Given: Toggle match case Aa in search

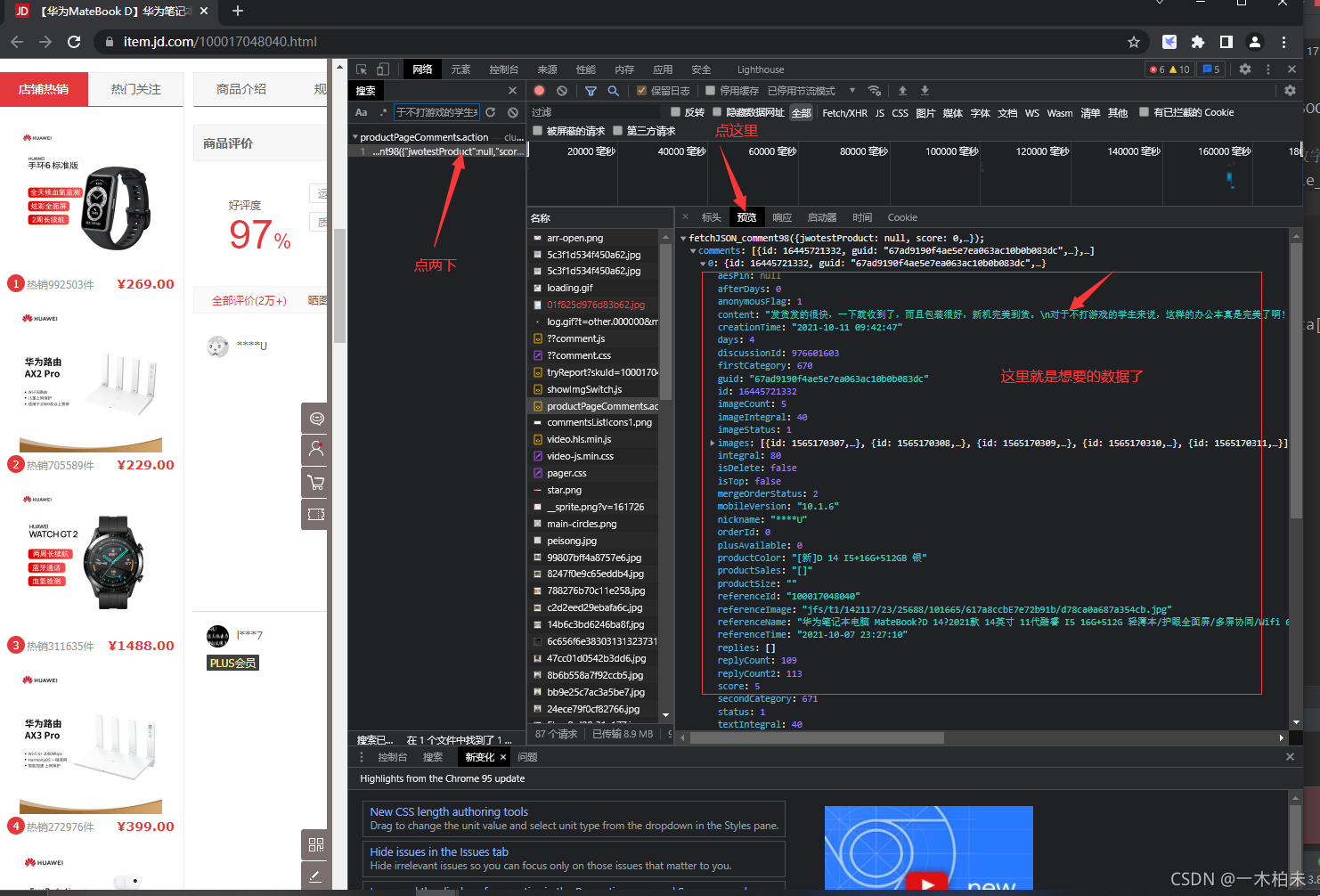Looking at the screenshot, I should pyautogui.click(x=362, y=112).
